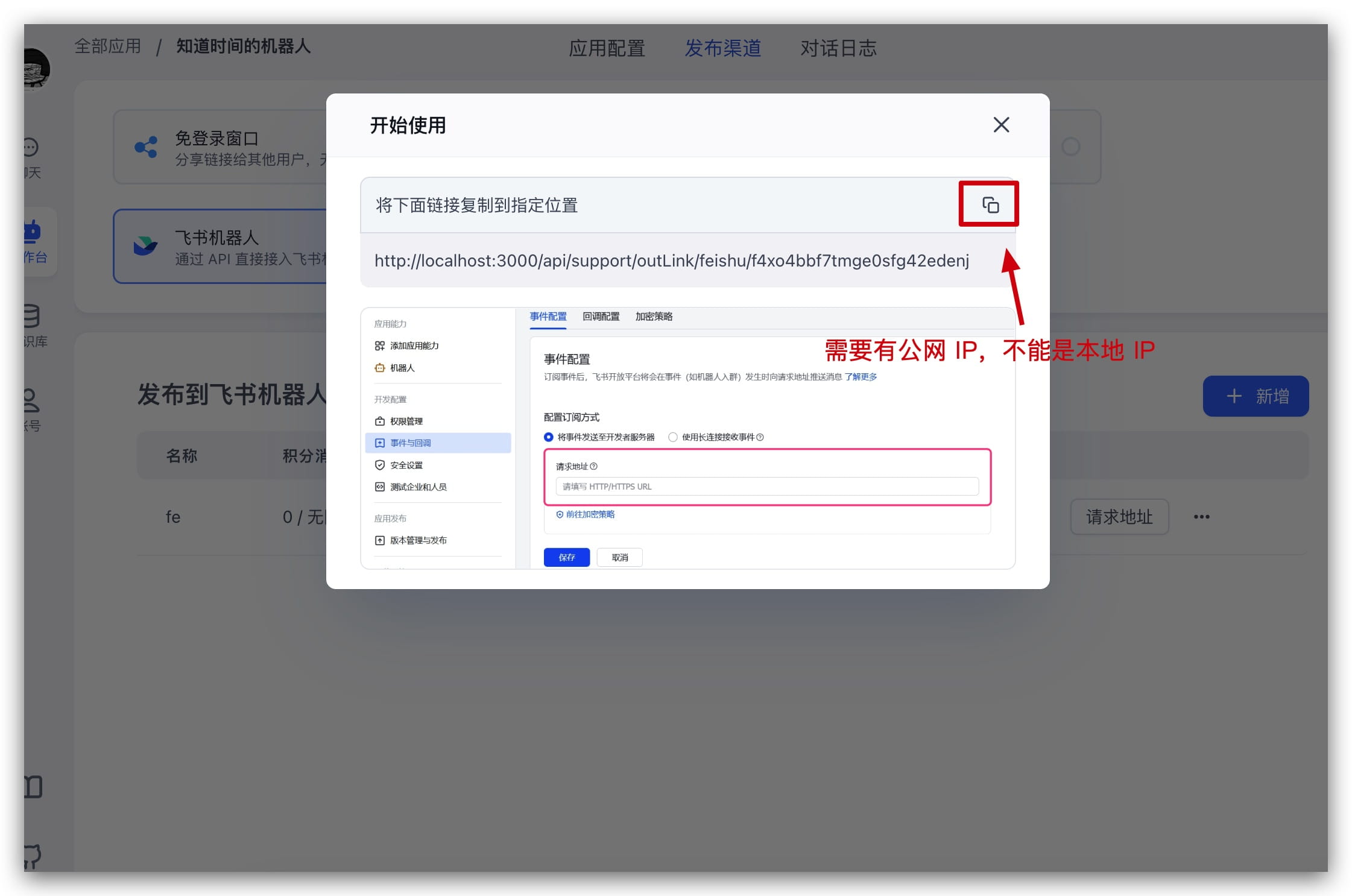
Task: Select 将事件发送至开发者服务器 radio option
Action: (548, 437)
